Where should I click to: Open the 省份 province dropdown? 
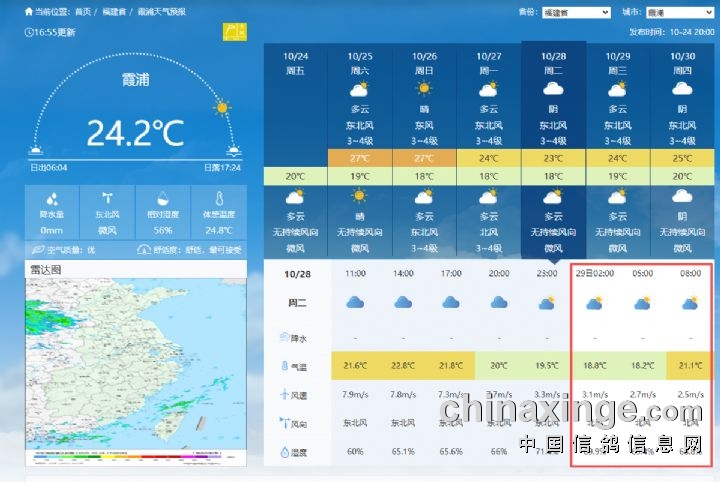tap(576, 13)
